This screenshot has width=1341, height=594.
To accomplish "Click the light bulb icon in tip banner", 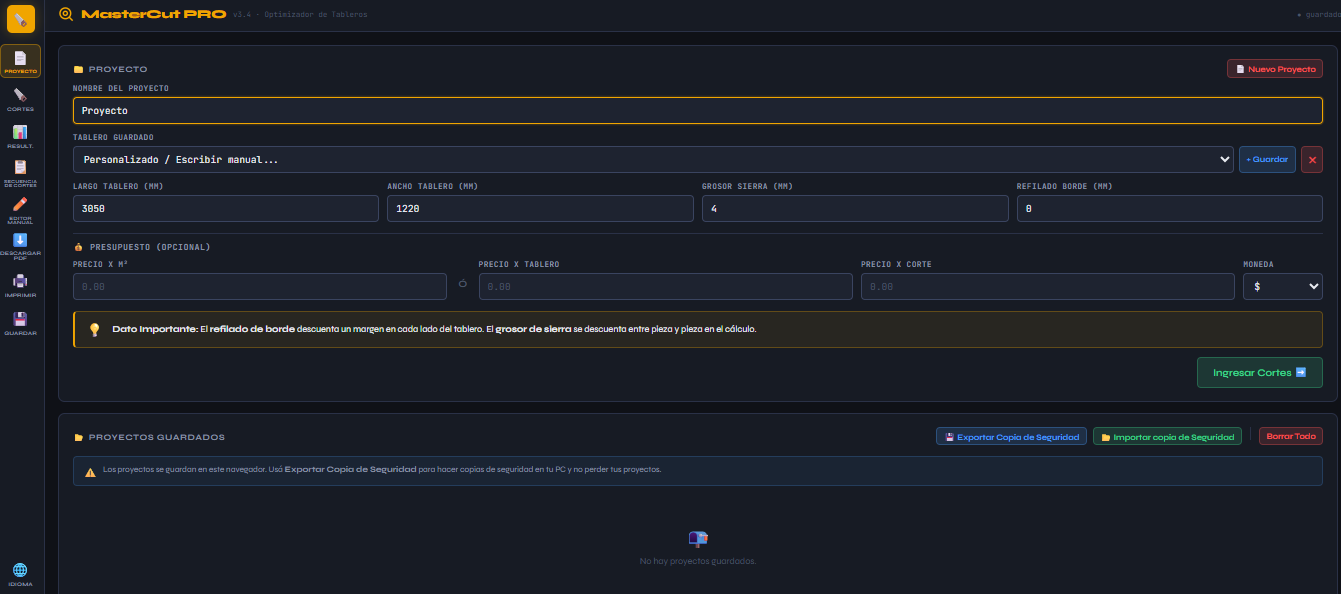I will [95, 329].
